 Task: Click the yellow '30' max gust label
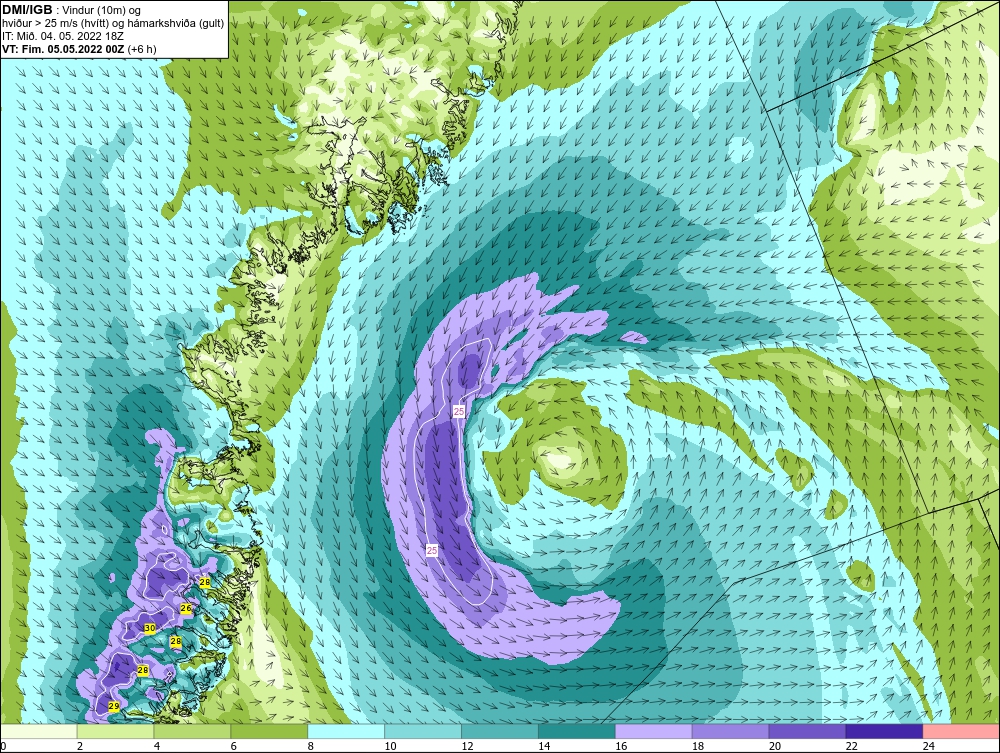(x=150, y=628)
